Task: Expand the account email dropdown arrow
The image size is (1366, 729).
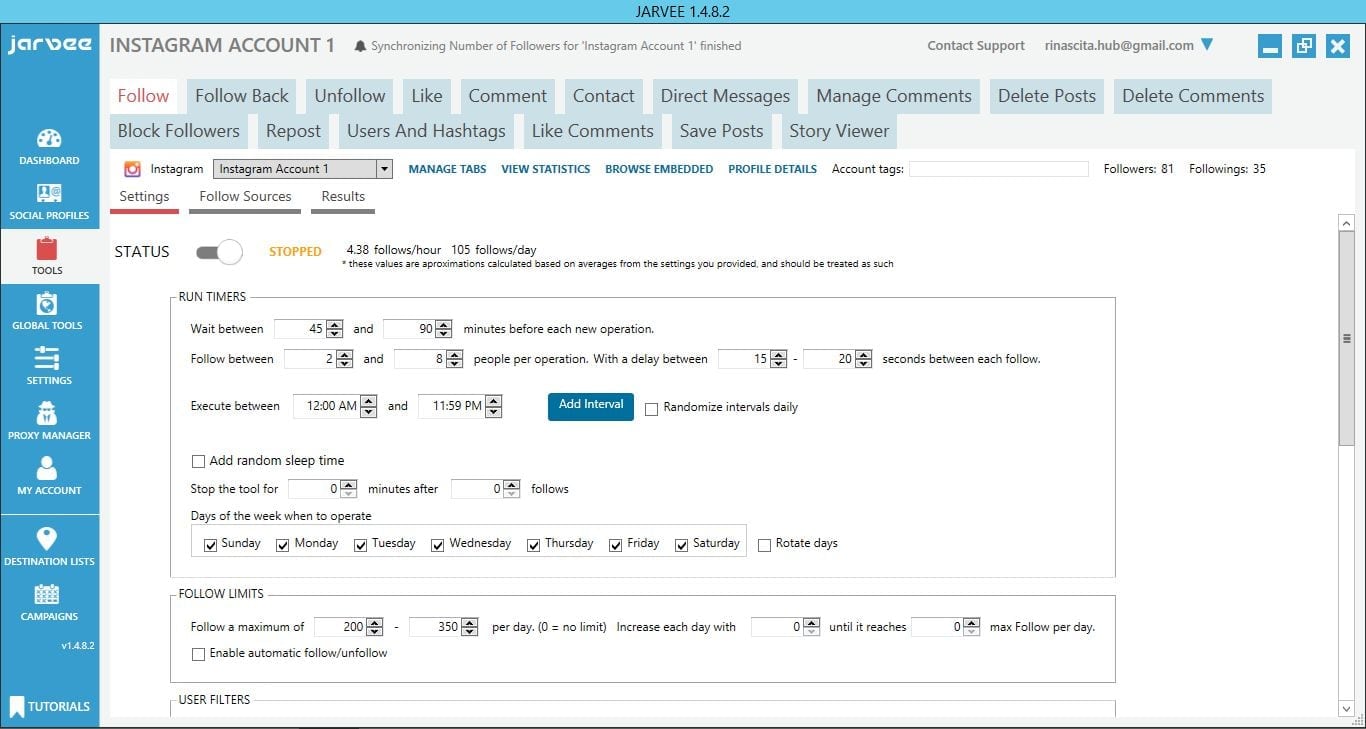Action: pos(1206,45)
